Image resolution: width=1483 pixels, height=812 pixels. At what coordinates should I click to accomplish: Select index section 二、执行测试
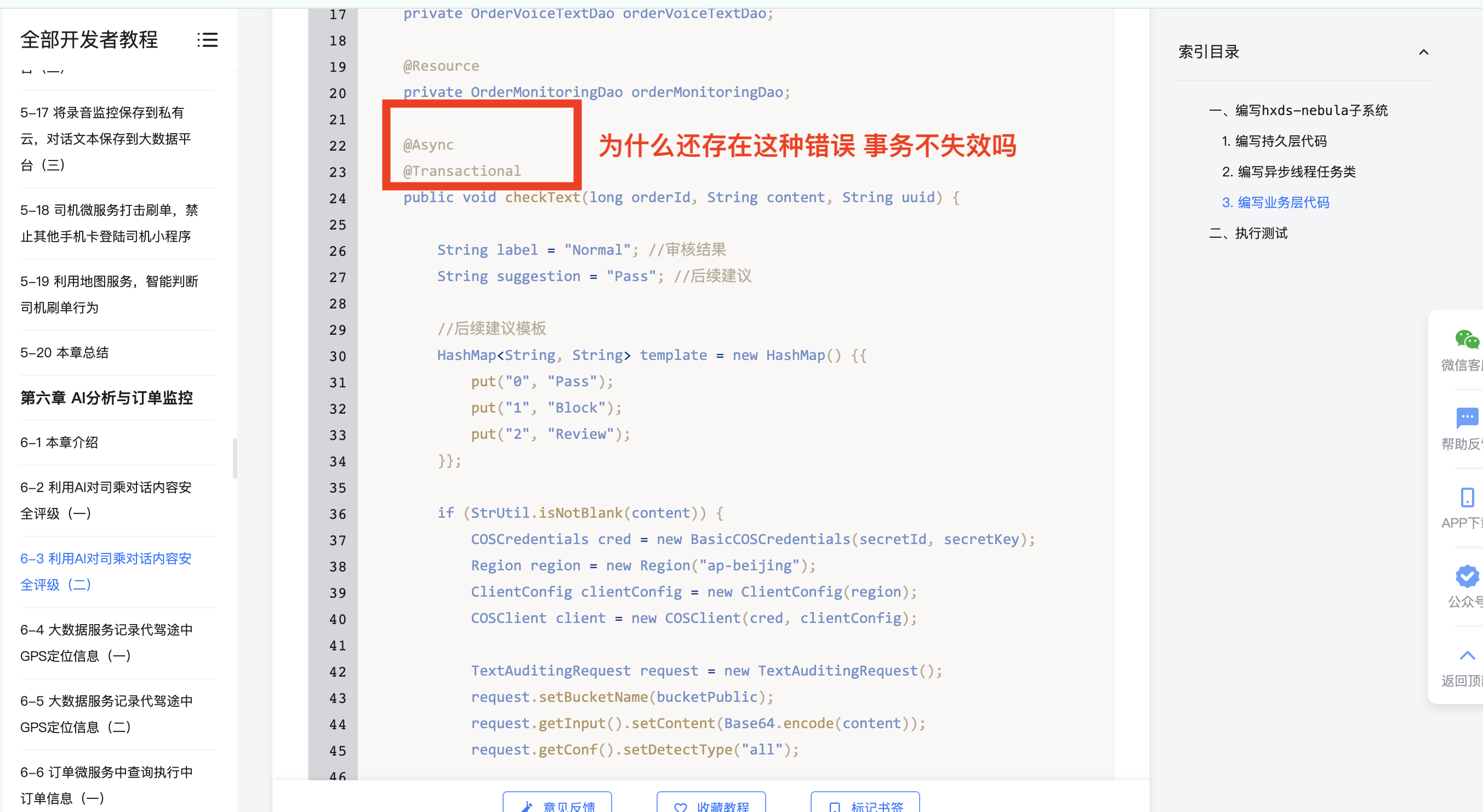point(1248,233)
